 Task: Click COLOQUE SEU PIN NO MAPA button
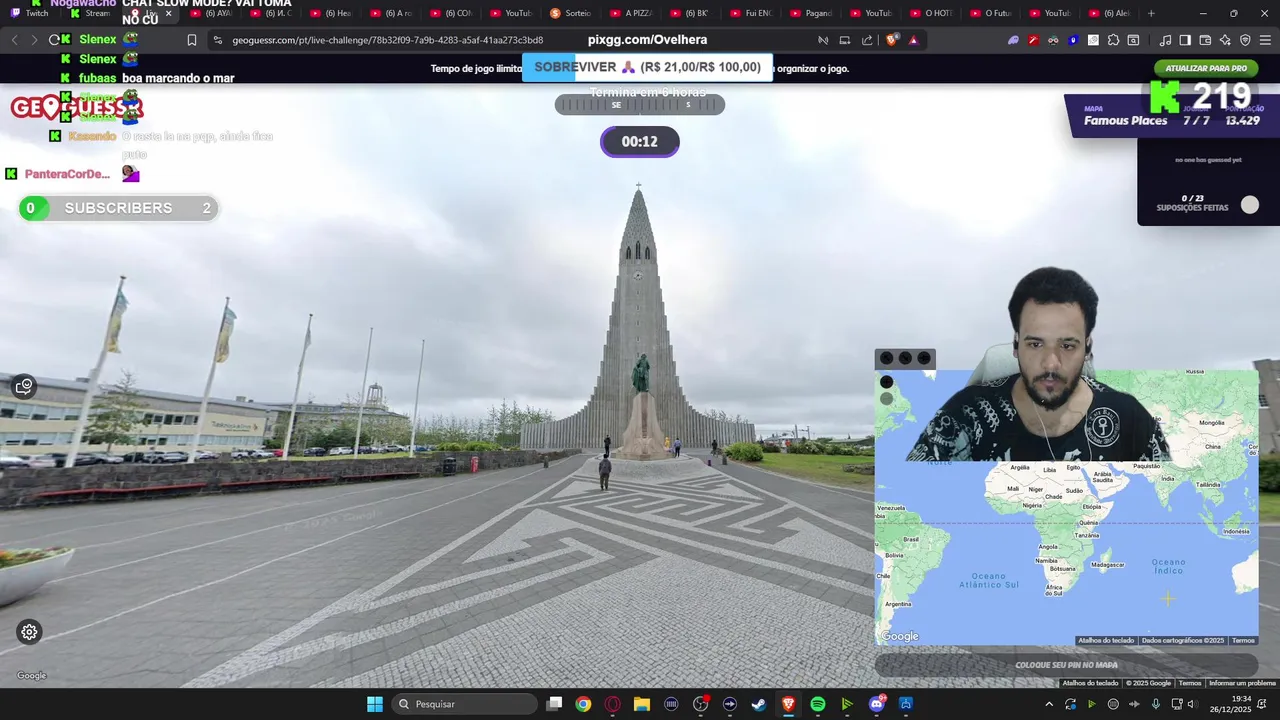pyautogui.click(x=1066, y=665)
